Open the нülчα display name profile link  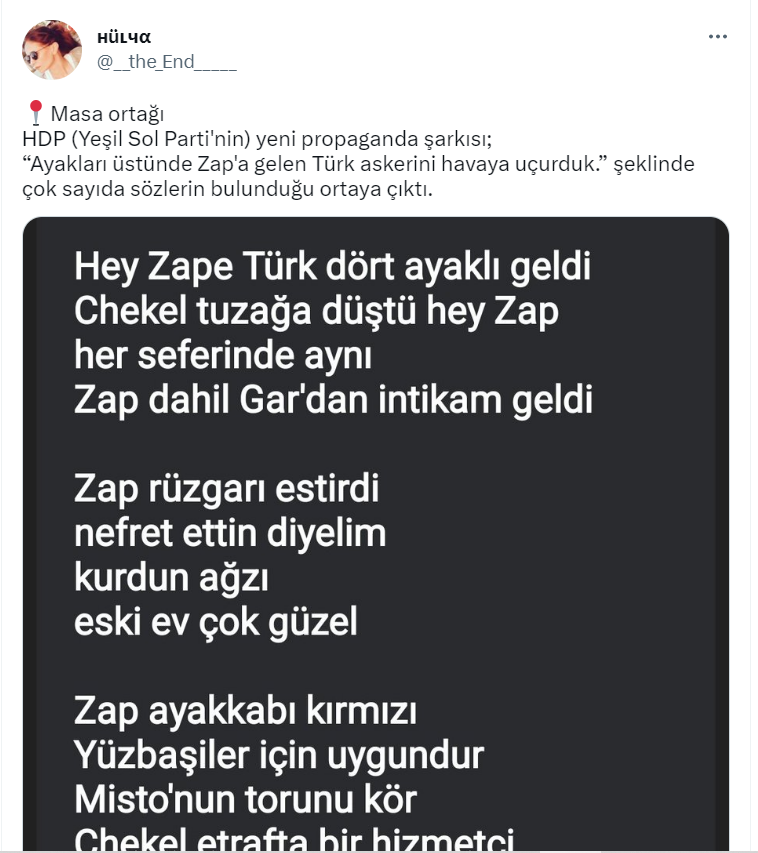124,38
